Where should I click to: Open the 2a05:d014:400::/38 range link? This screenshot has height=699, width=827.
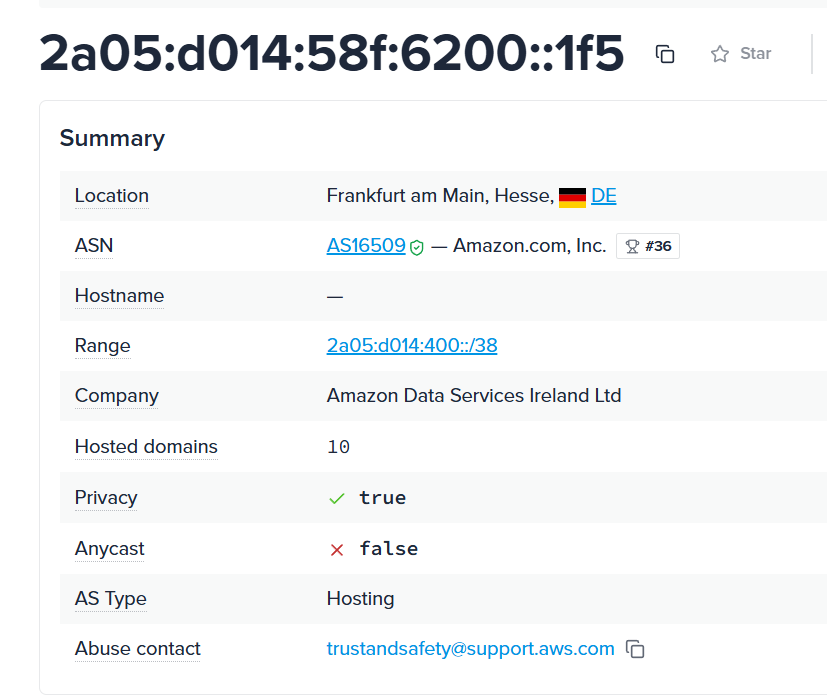[412, 346]
